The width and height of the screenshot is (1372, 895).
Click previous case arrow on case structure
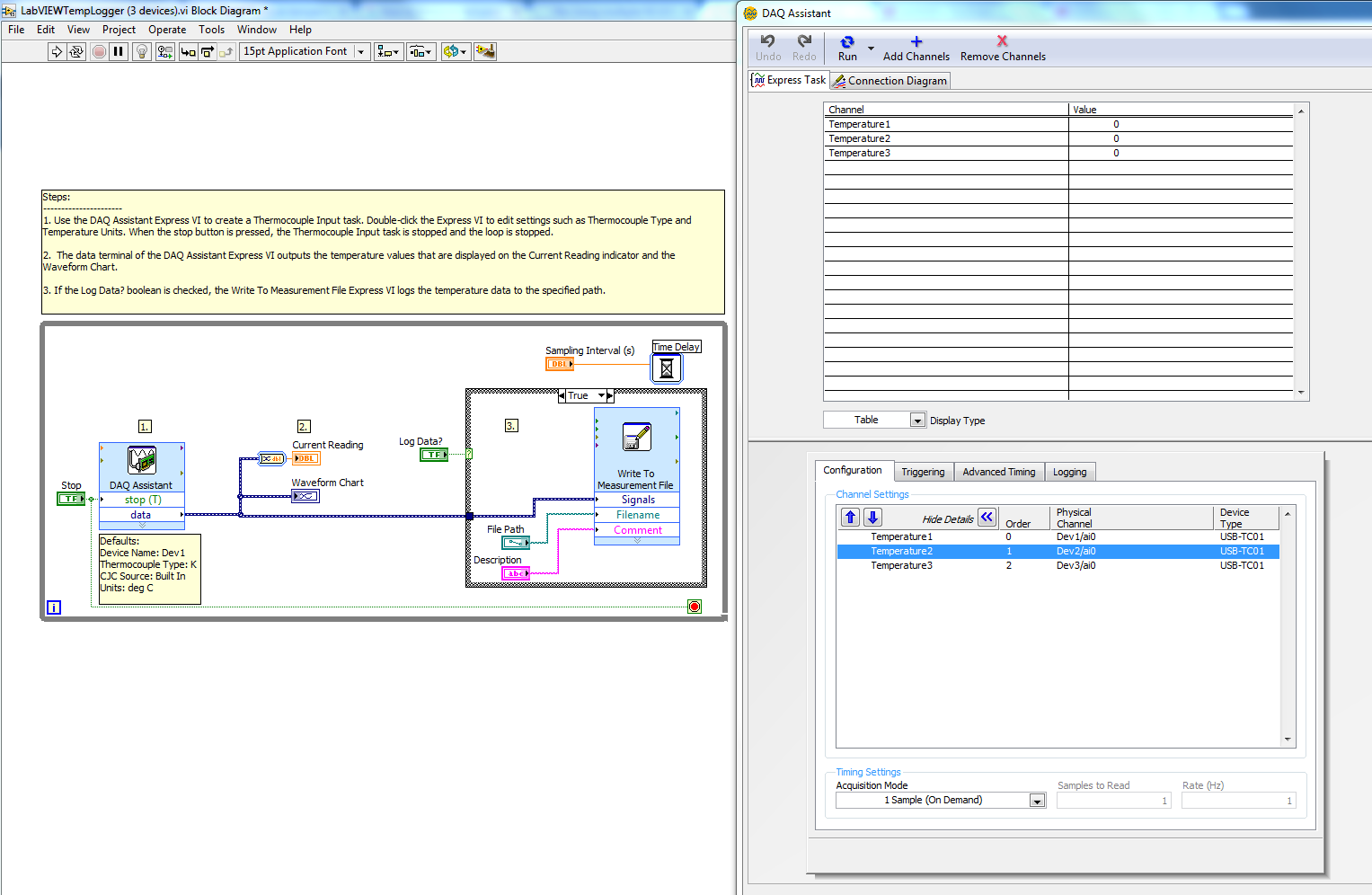pos(562,395)
